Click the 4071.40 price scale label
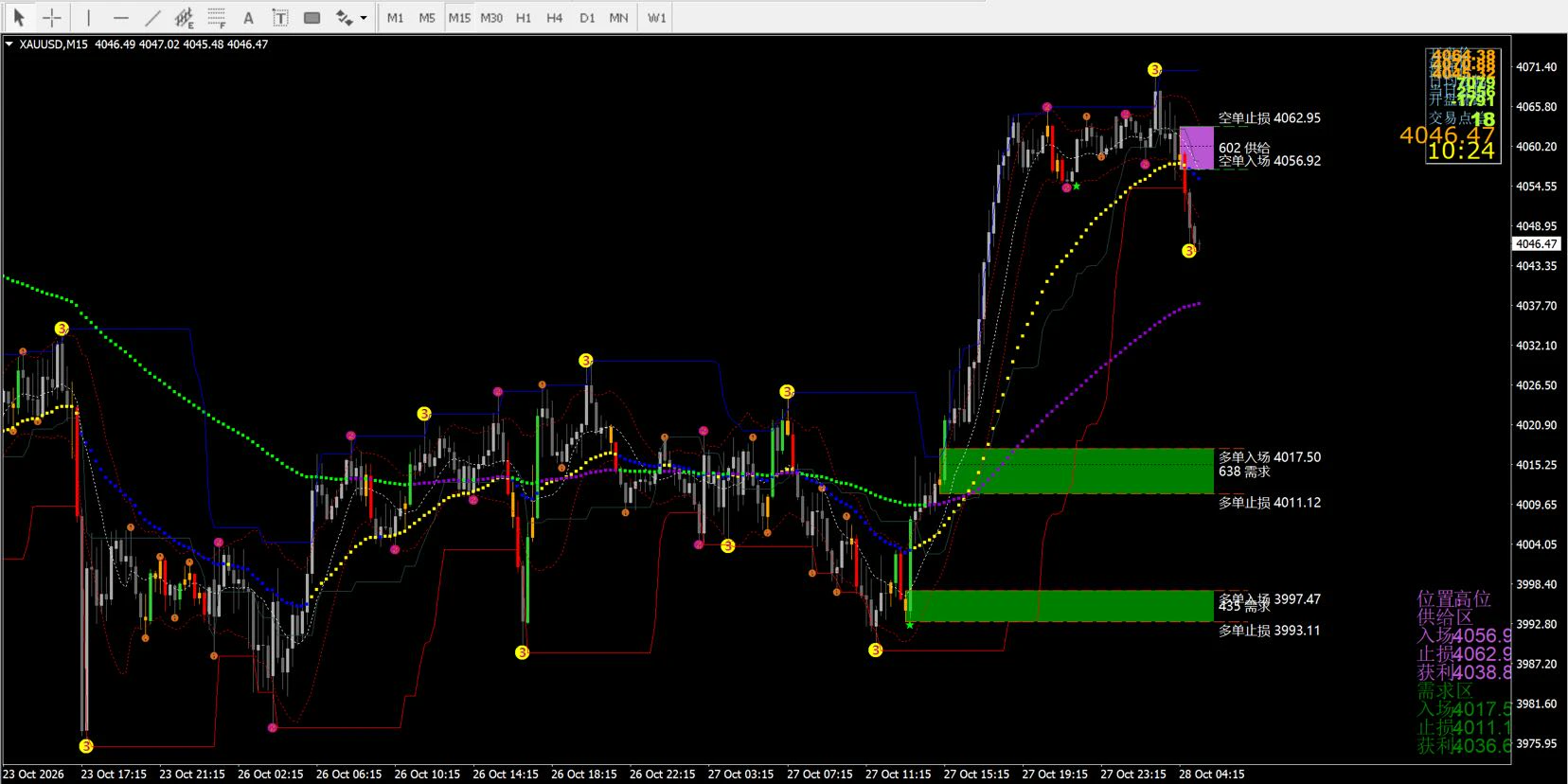The image size is (1568, 784). point(1536,66)
